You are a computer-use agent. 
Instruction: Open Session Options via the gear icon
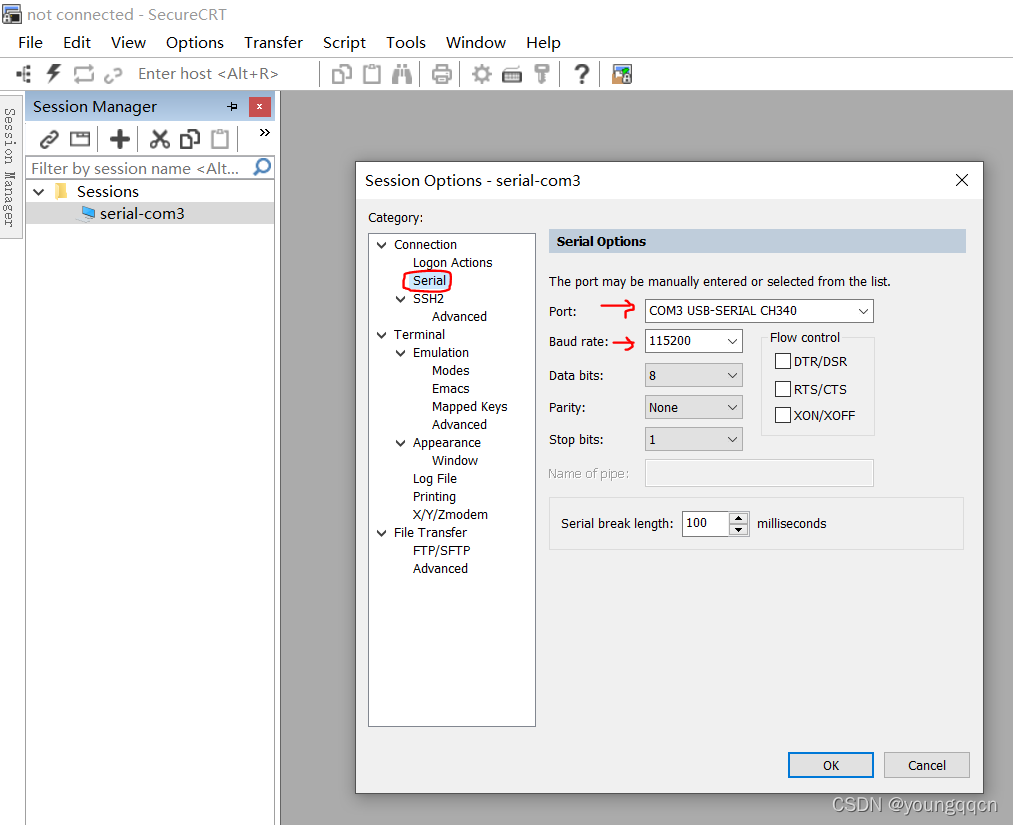pyautogui.click(x=481, y=74)
